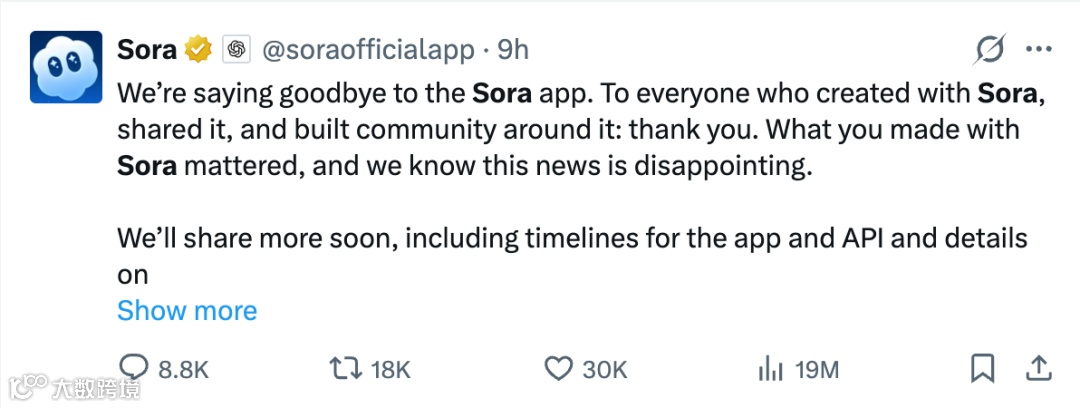The image size is (1080, 408).
Task: Expand the post with Show more
Action: [187, 310]
